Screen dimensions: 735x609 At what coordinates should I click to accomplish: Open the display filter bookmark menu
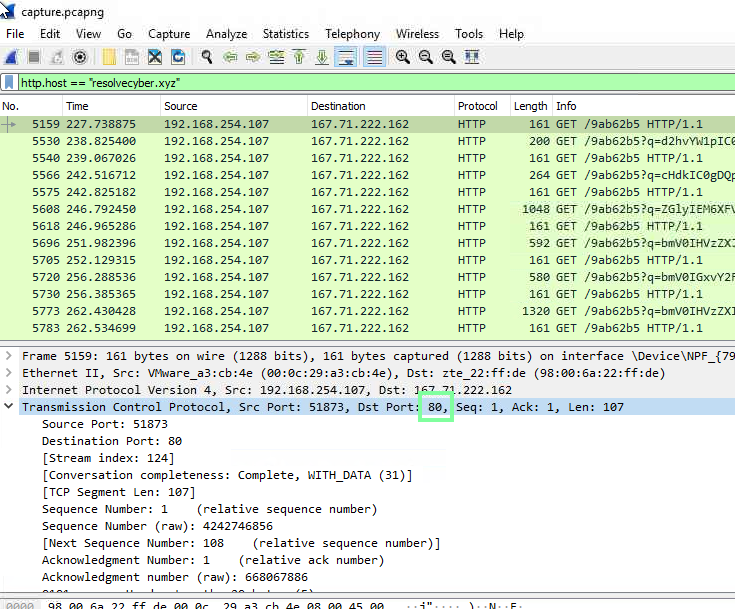(10, 82)
